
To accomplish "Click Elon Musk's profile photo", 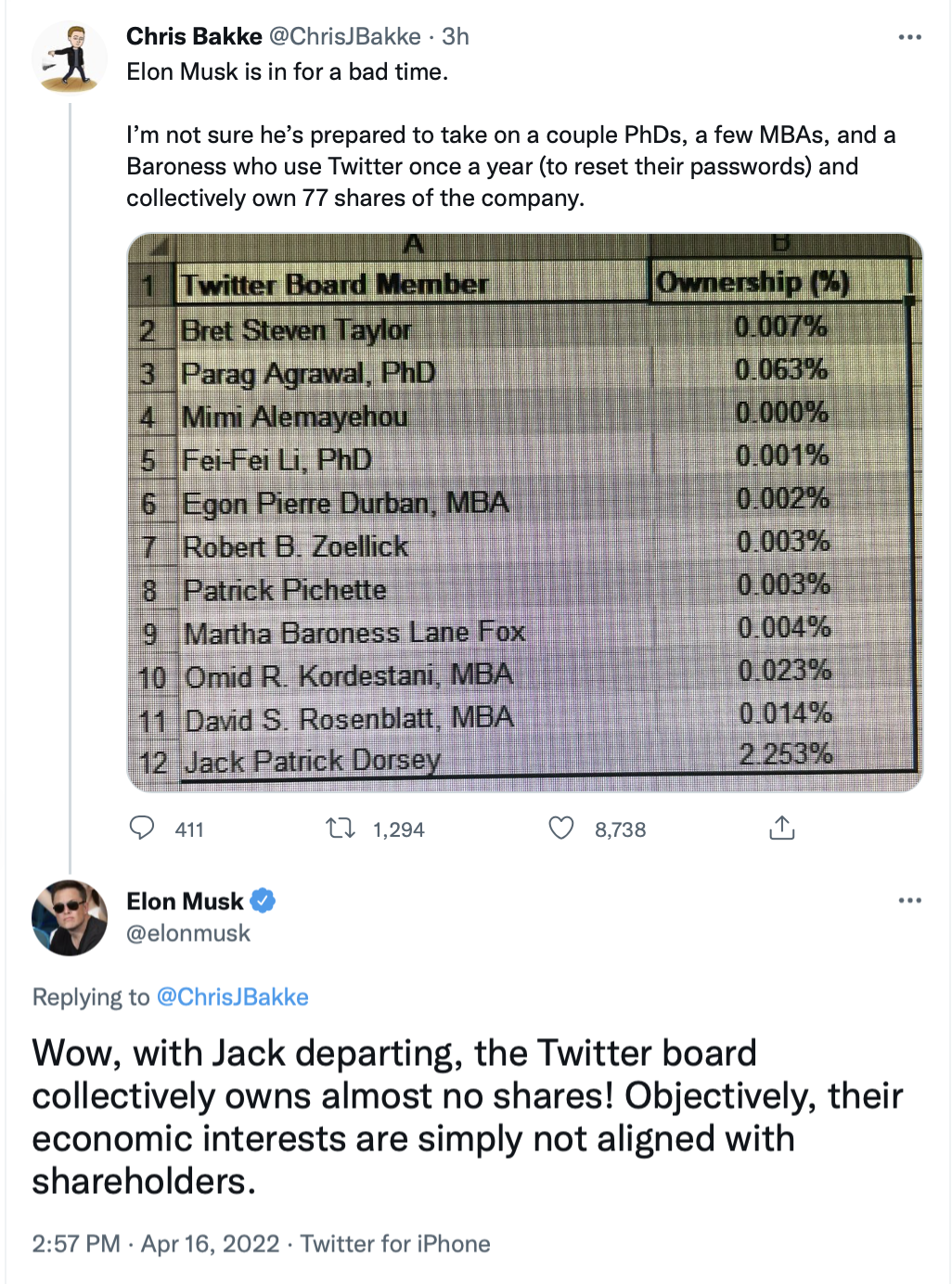I will (x=70, y=918).
